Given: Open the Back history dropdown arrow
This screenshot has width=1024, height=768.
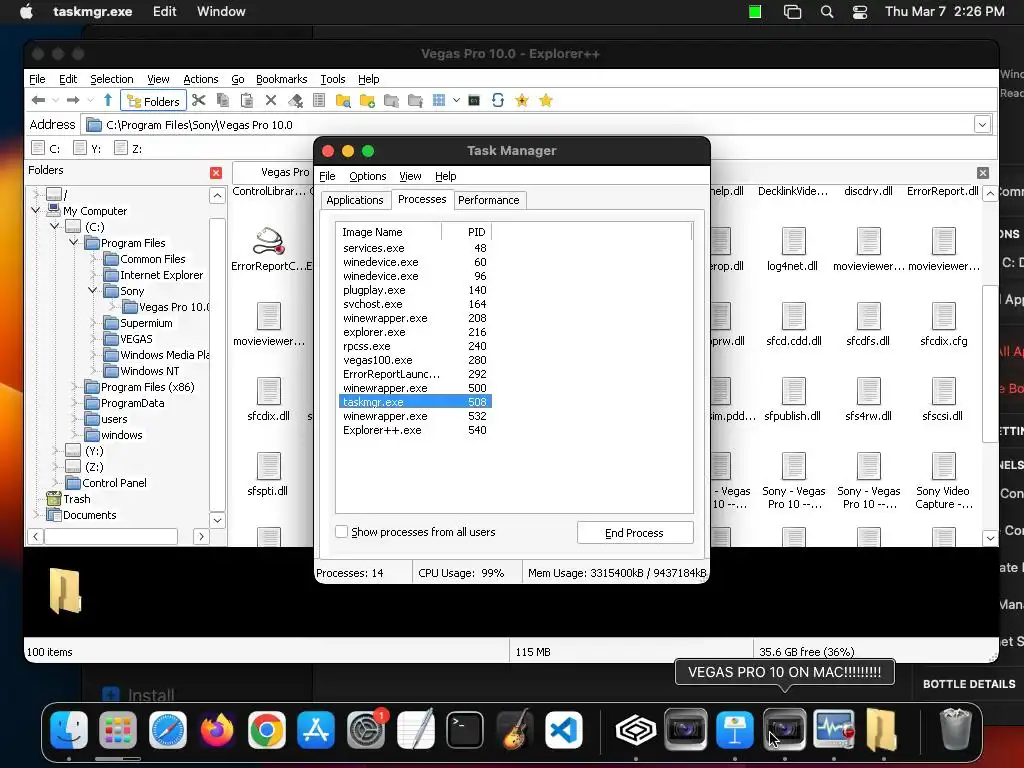Looking at the screenshot, I should 55,101.
